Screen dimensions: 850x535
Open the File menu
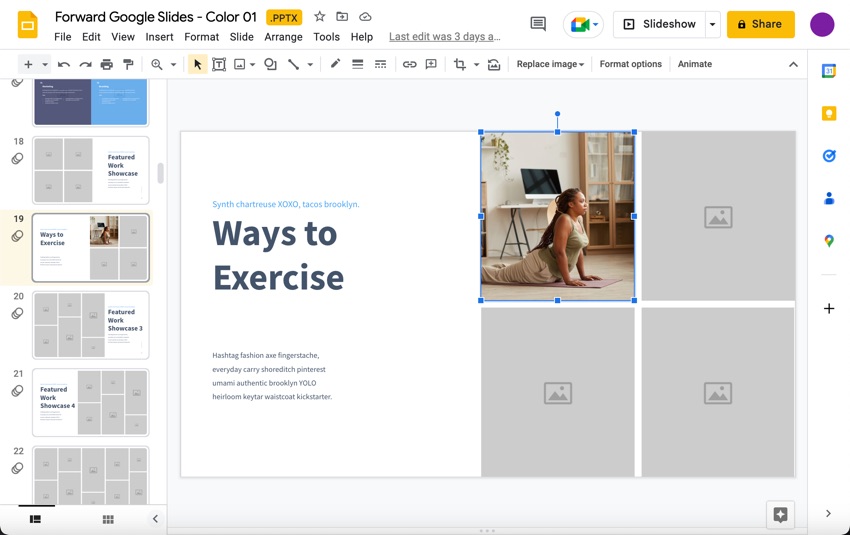coord(62,37)
